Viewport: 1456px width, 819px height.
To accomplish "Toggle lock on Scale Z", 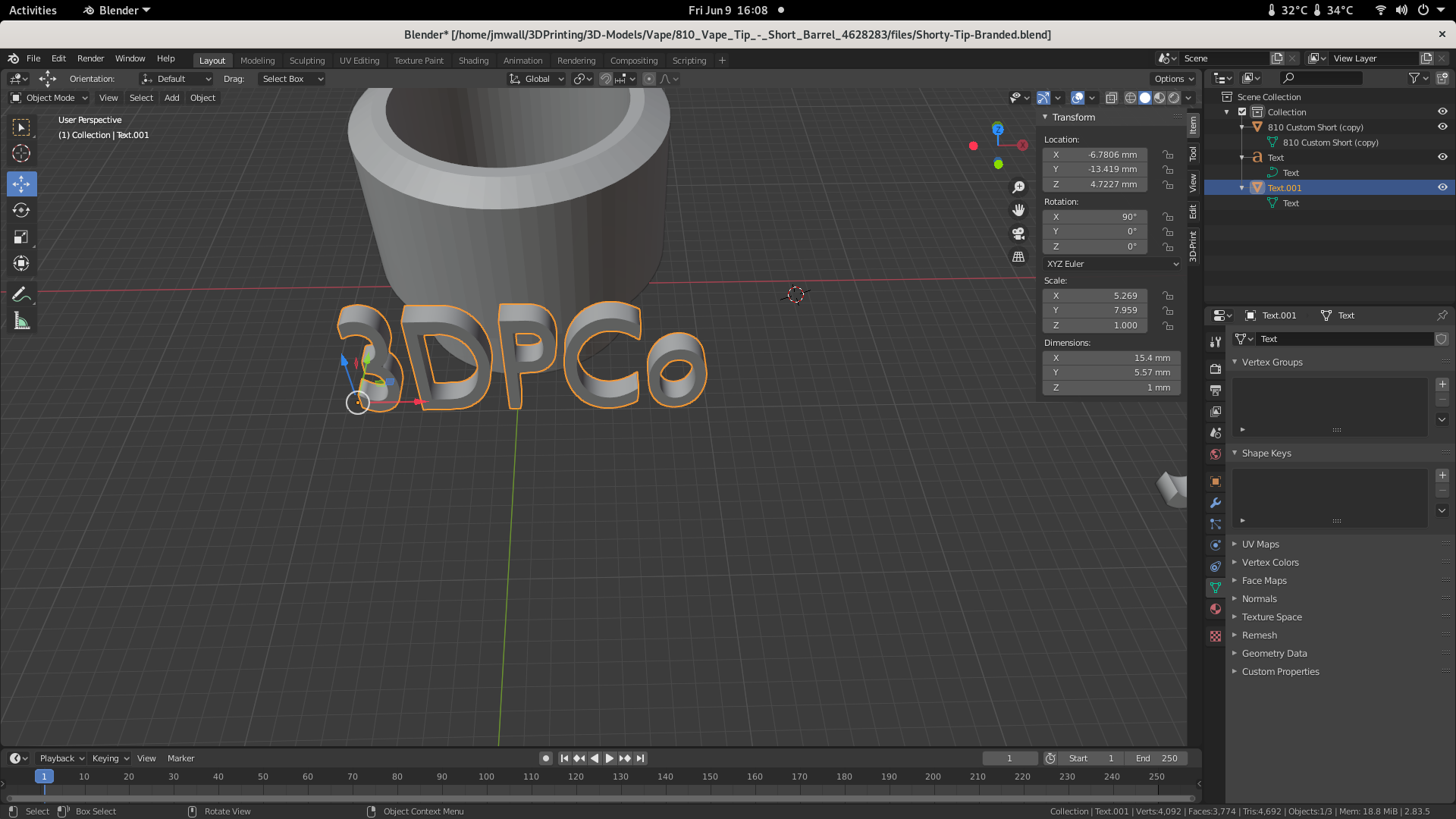I will click(x=1168, y=325).
